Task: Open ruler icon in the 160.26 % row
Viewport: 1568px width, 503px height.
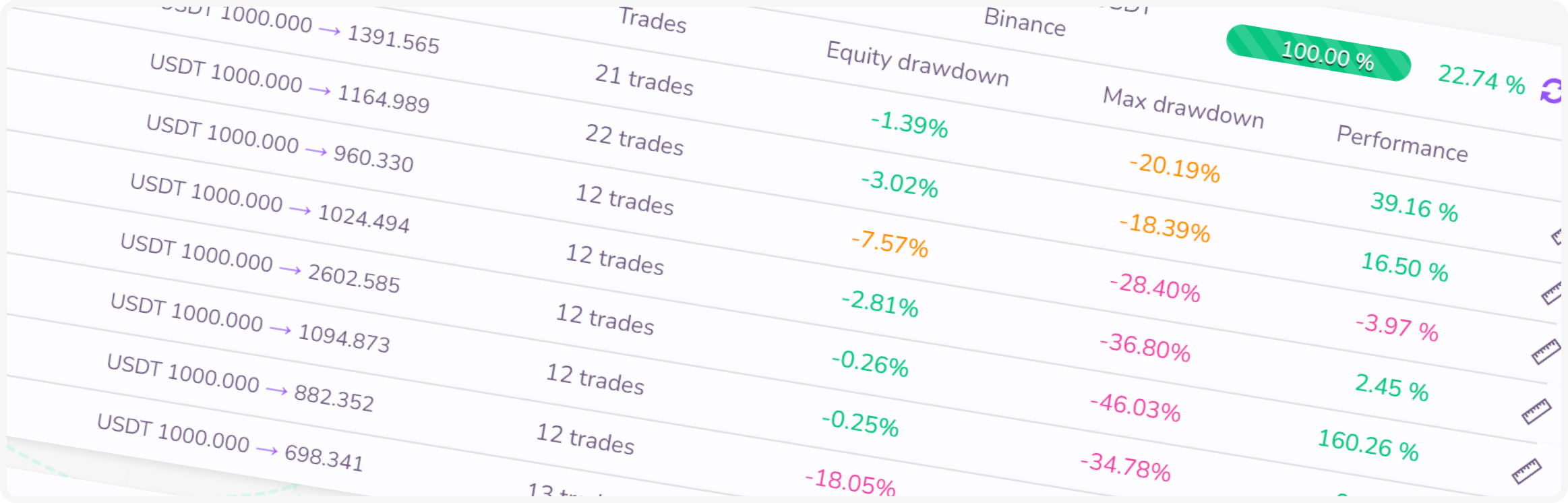Action: click(x=1526, y=471)
